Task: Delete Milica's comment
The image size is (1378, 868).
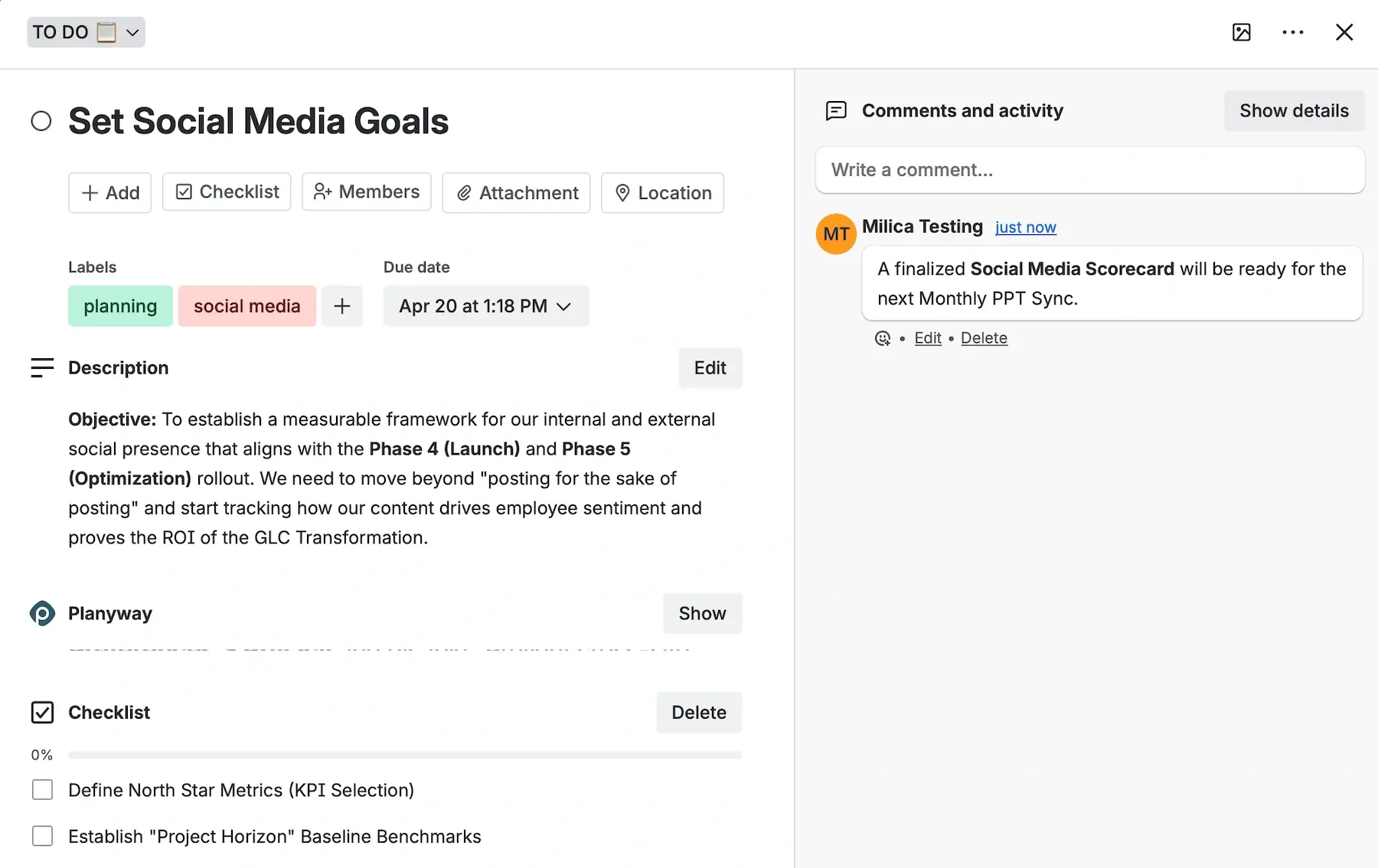Action: (984, 338)
